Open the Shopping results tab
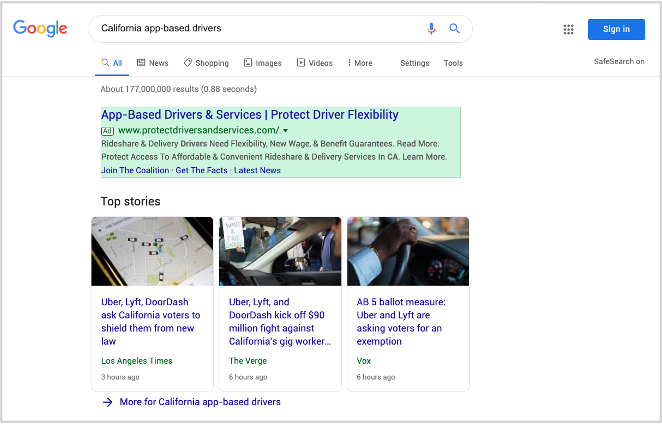This screenshot has height=424, width=662. [x=206, y=63]
